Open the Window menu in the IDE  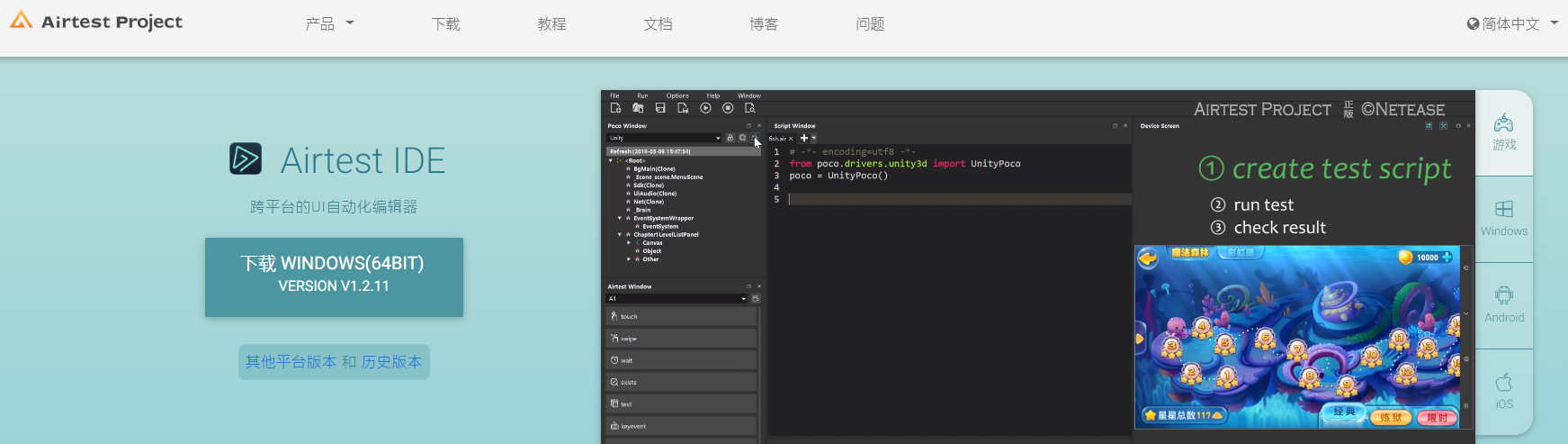pos(749,95)
